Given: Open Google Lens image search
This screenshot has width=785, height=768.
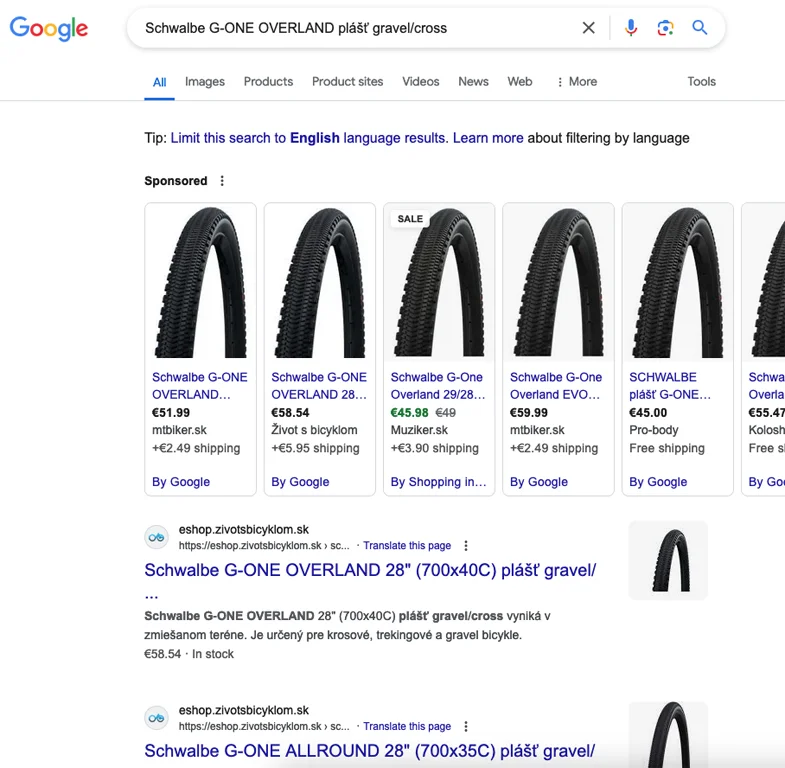Looking at the screenshot, I should tap(665, 28).
